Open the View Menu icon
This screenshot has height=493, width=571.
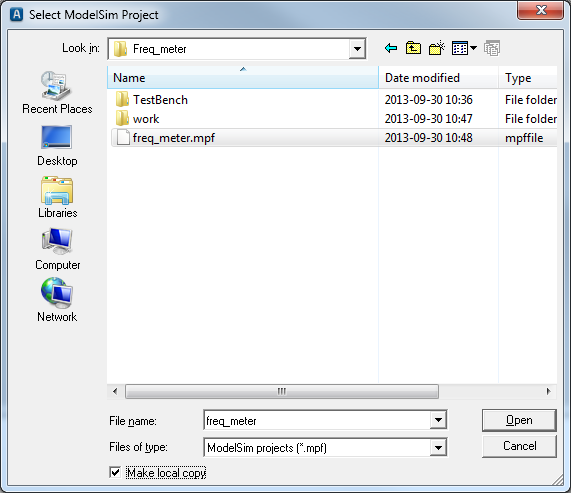pos(464,48)
